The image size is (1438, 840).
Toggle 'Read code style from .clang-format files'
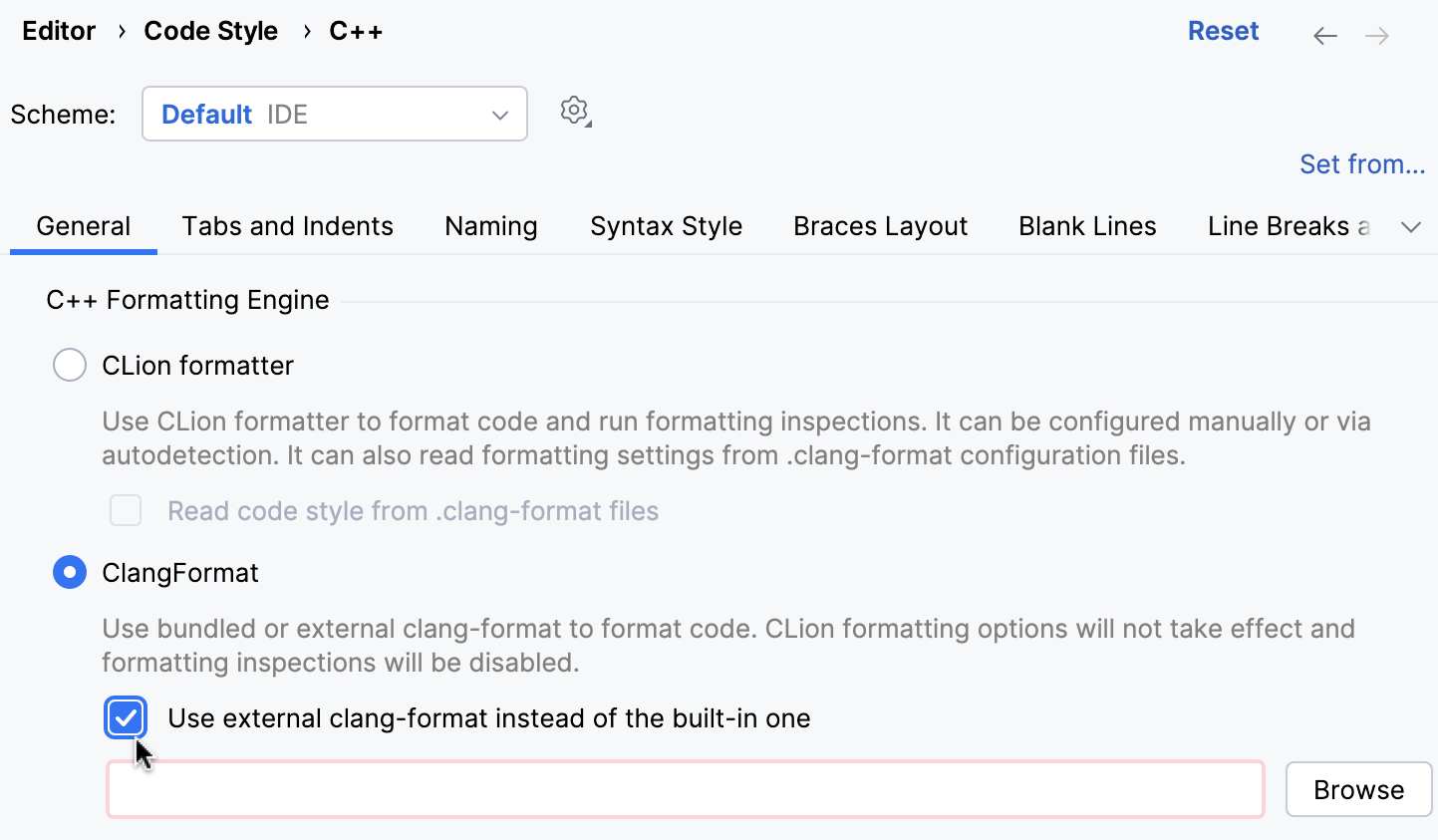click(x=126, y=510)
